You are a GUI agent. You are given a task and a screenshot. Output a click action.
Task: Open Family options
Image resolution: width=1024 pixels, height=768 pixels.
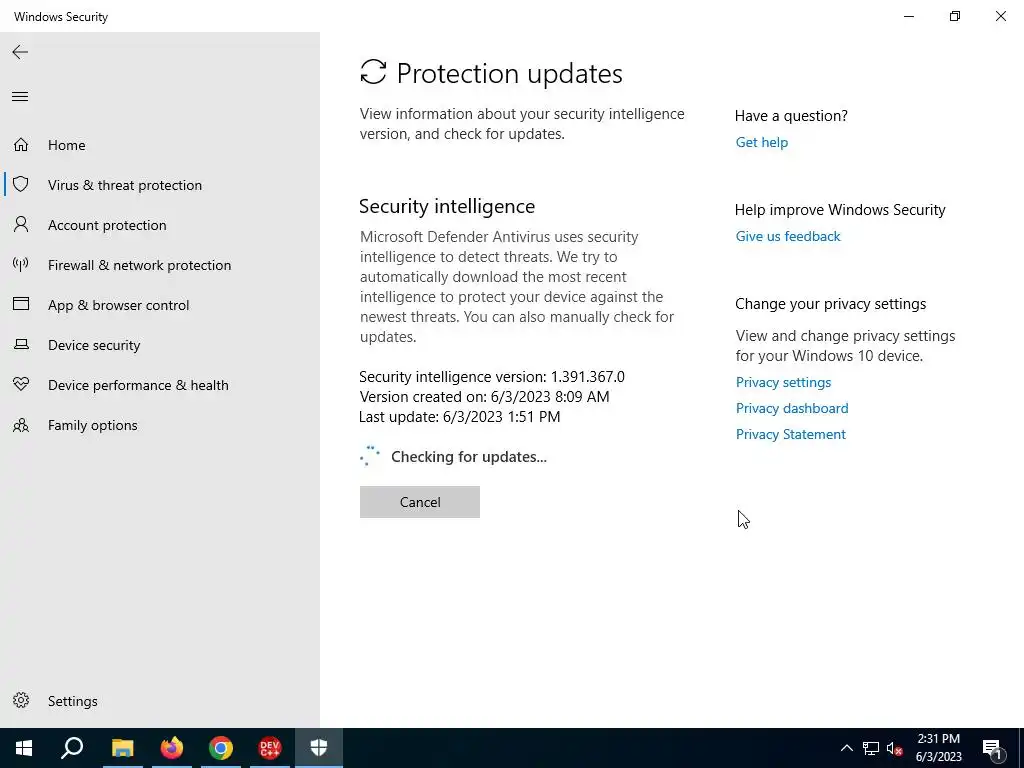93,425
